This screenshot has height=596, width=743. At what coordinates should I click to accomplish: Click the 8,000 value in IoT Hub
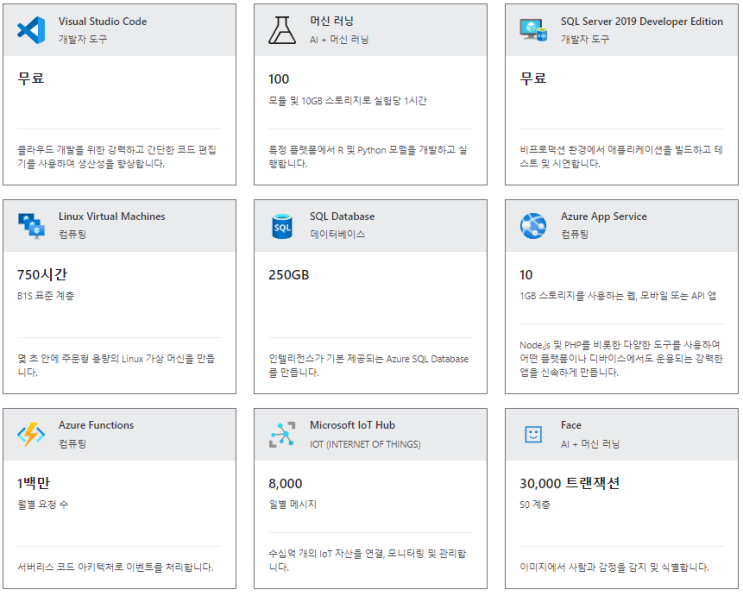tap(285, 484)
